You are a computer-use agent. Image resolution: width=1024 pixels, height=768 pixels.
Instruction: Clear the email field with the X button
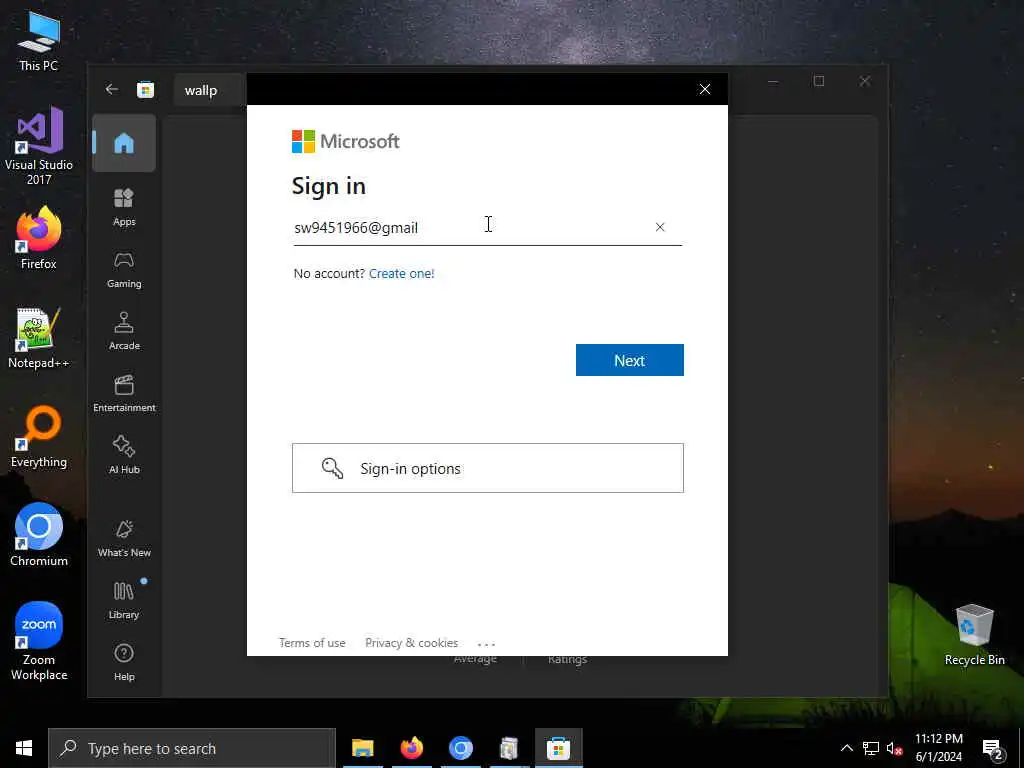(x=660, y=227)
